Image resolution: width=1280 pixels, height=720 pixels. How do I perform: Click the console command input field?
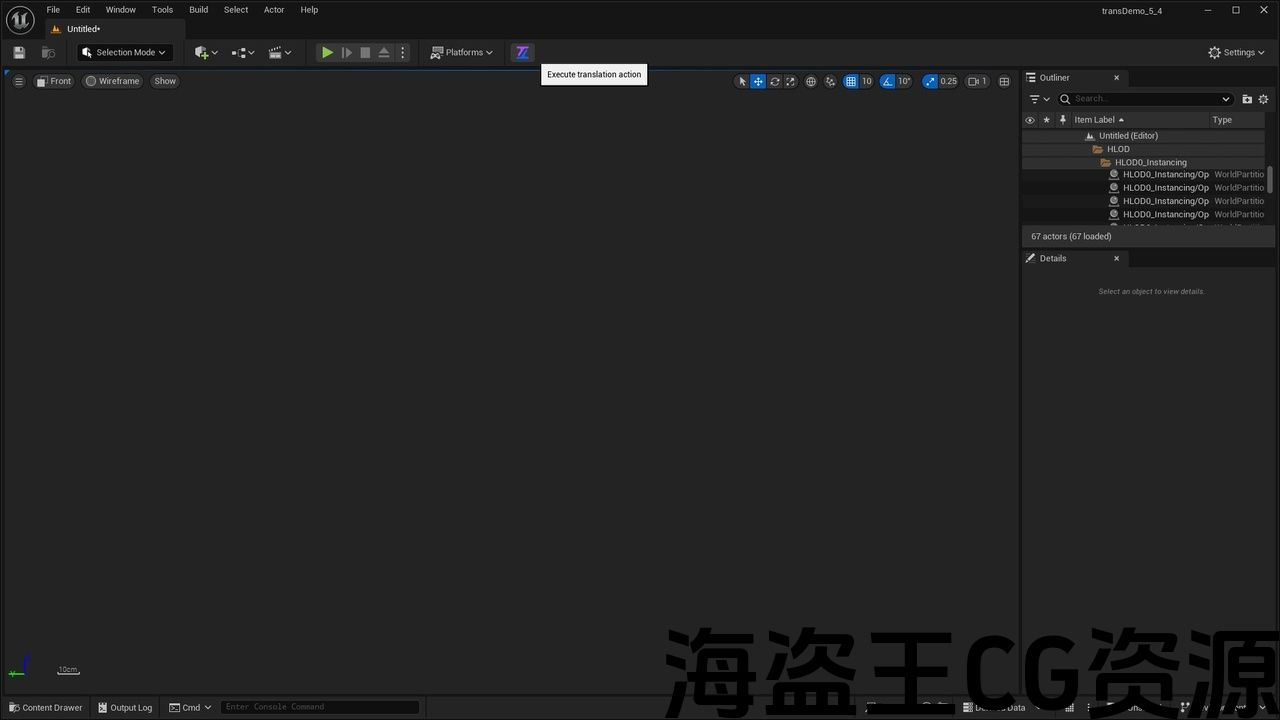[320, 708]
